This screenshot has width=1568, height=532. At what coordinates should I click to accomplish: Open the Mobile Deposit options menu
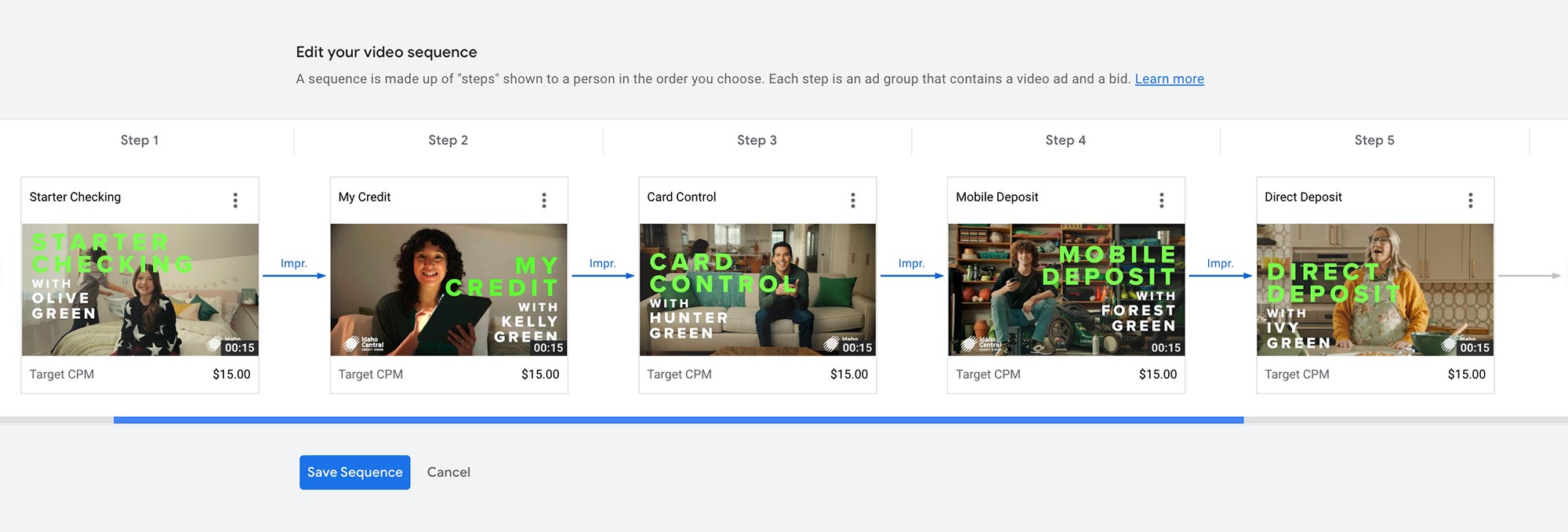(1162, 201)
